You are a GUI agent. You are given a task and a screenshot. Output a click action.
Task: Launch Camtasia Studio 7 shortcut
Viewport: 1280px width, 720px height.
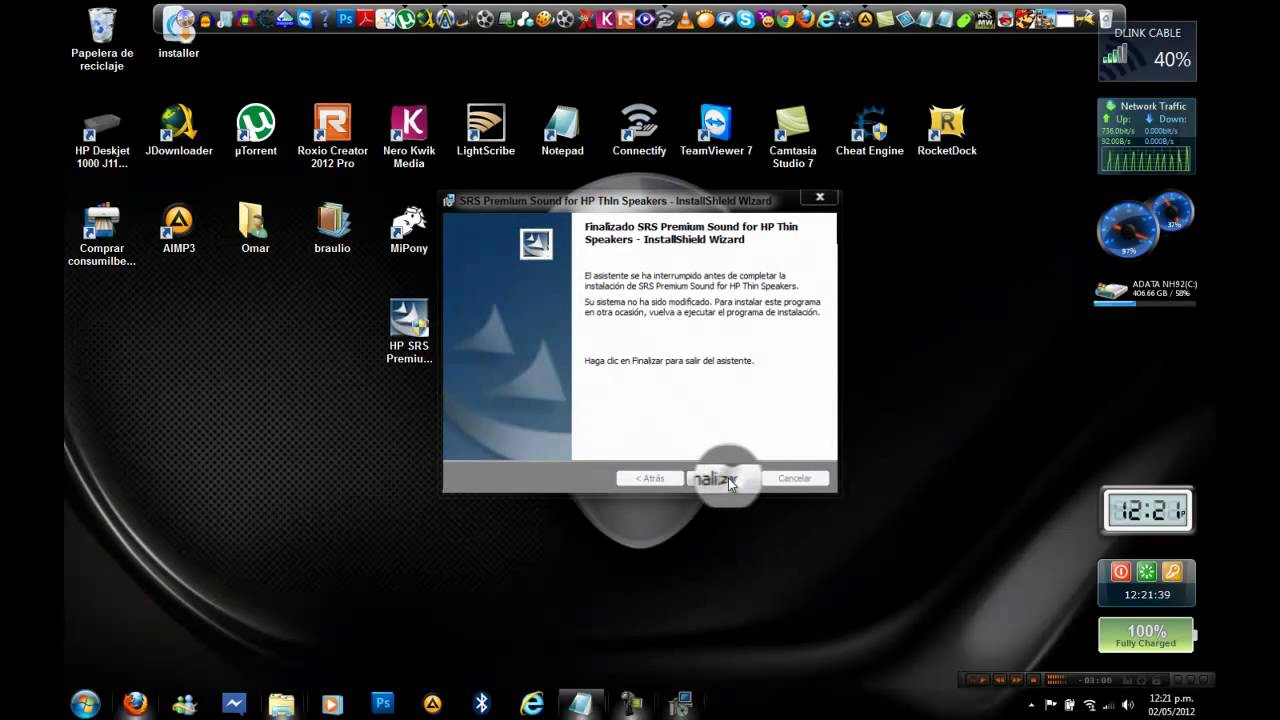(x=793, y=137)
